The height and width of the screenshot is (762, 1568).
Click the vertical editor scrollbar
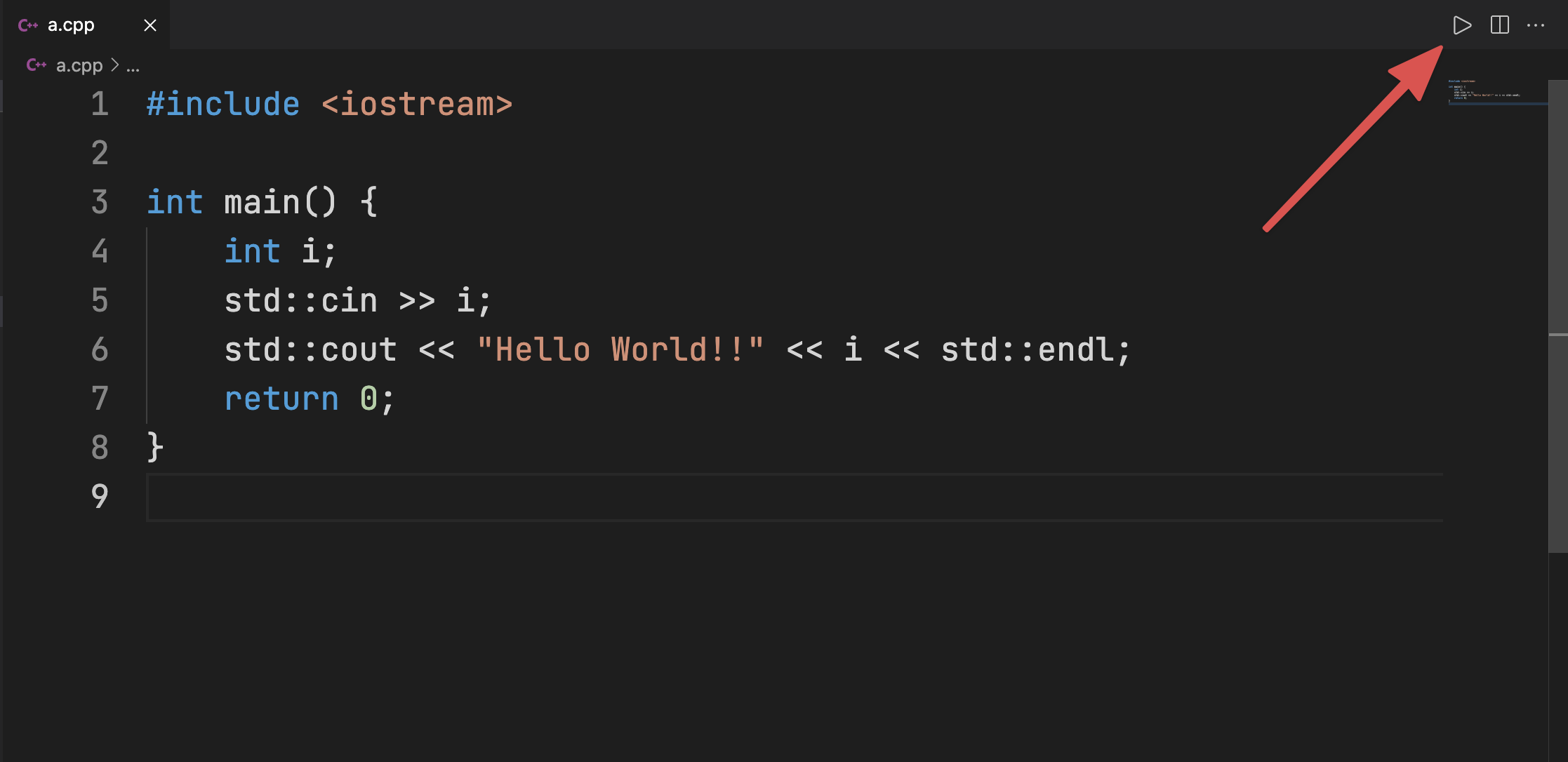coord(1557,316)
